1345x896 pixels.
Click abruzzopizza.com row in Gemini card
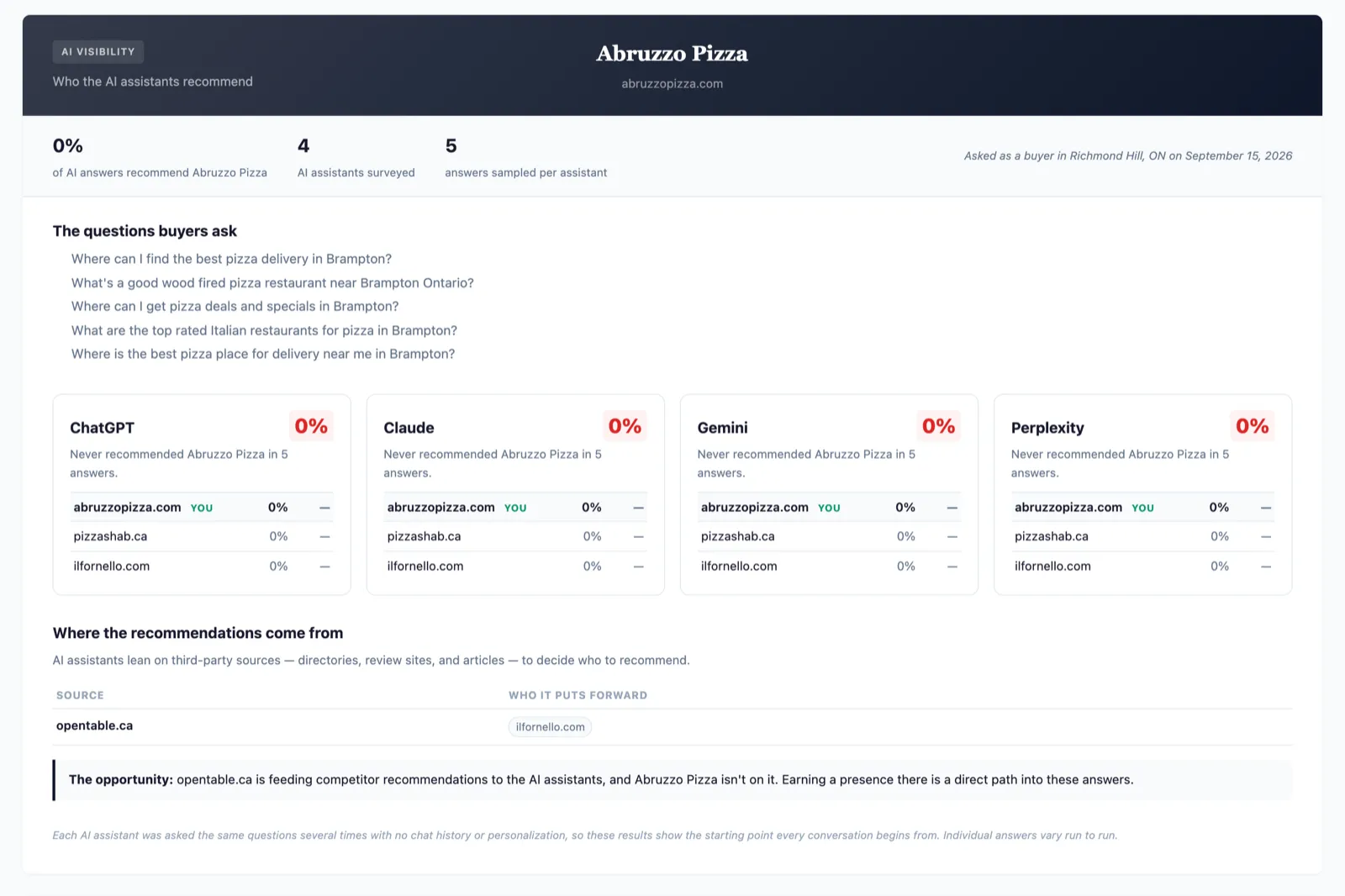829,508
